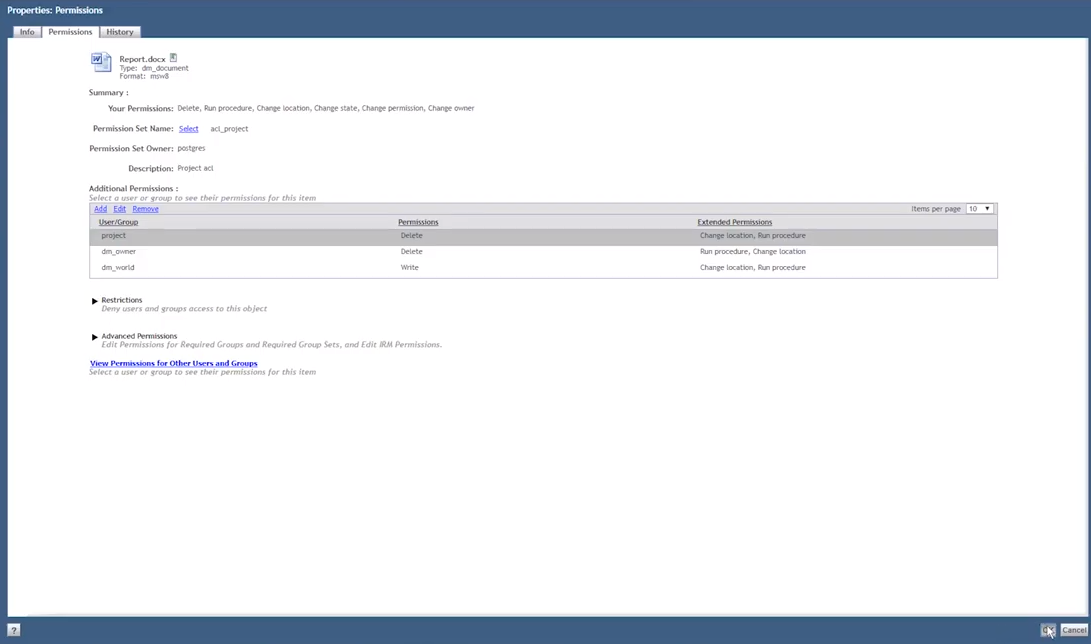
Task: Click the OK button
Action: click(1047, 630)
